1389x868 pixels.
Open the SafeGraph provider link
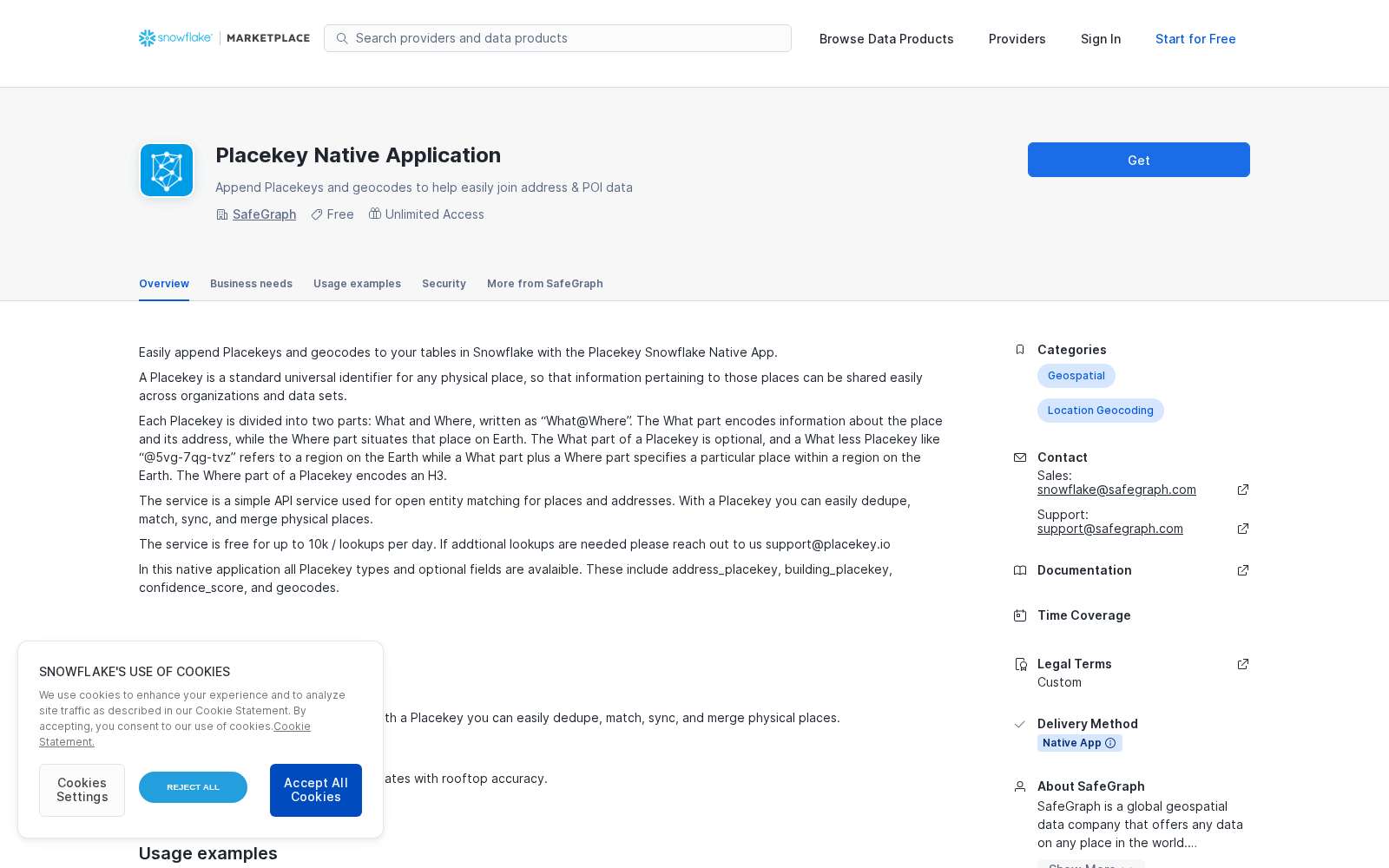point(264,214)
